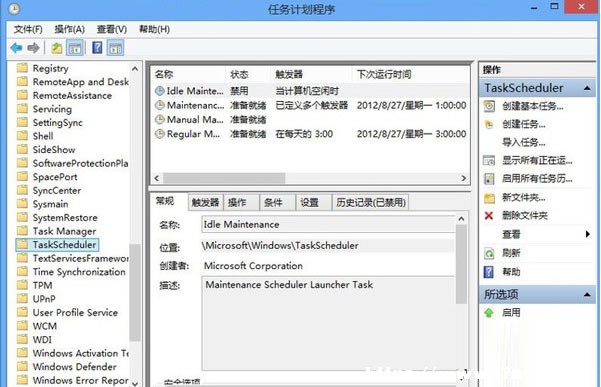
Task: Collapse the TaskScheduler actions section
Action: (x=587, y=88)
